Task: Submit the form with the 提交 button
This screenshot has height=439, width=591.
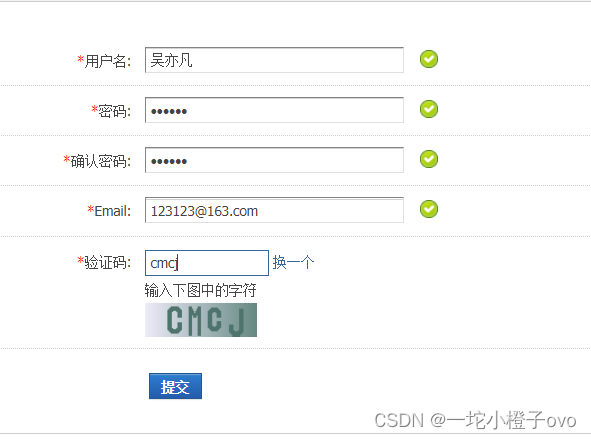Action: (x=175, y=386)
